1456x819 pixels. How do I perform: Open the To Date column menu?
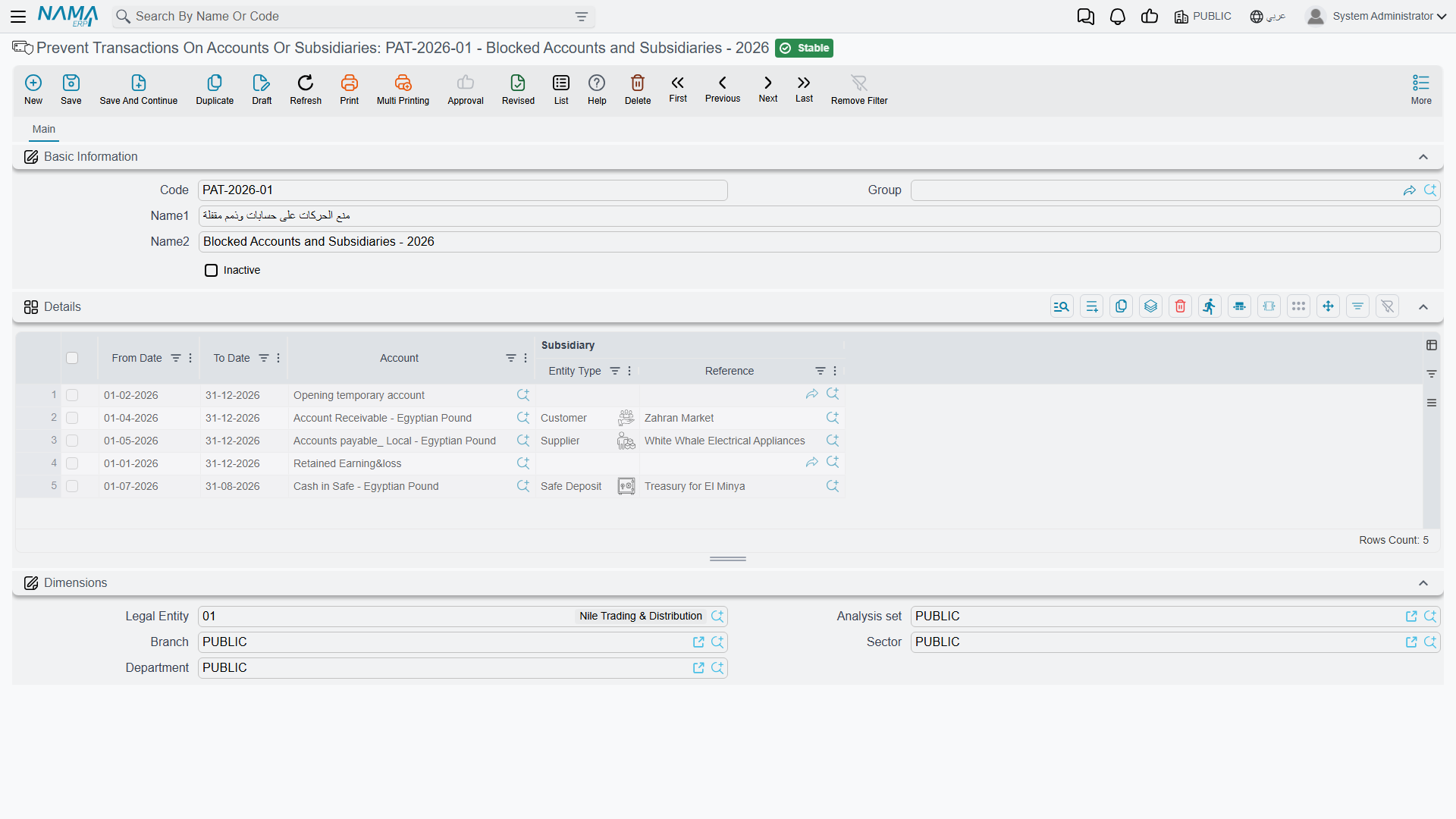point(278,358)
